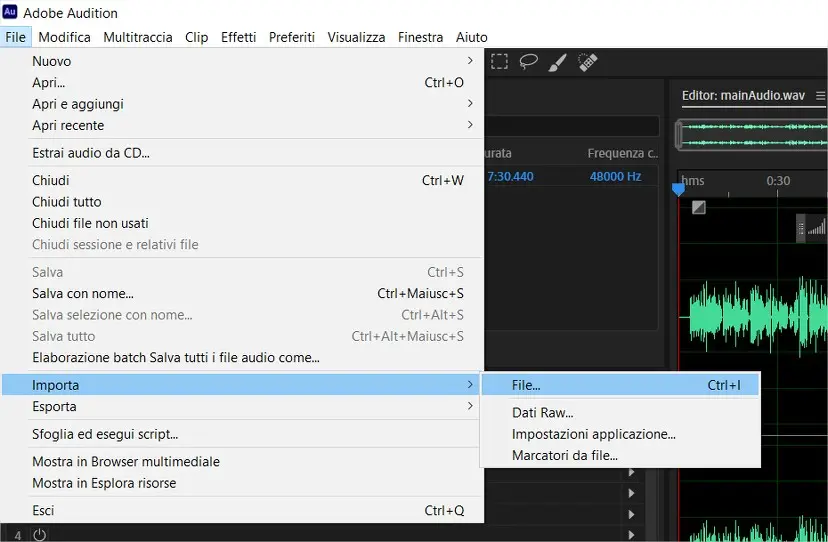Click the overview waveform navigator
Viewport: 828px width, 542px height.
[751, 135]
